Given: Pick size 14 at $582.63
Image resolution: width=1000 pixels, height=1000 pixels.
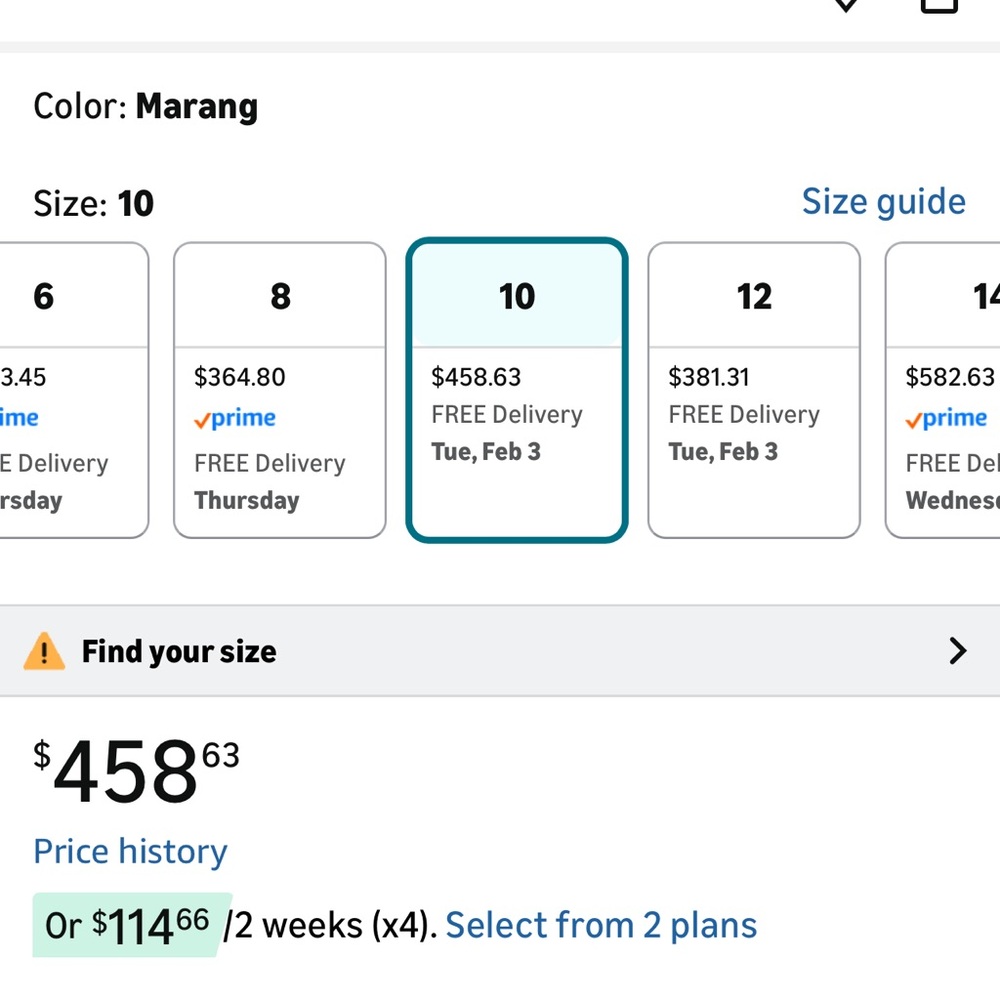Looking at the screenshot, I should pos(943,390).
